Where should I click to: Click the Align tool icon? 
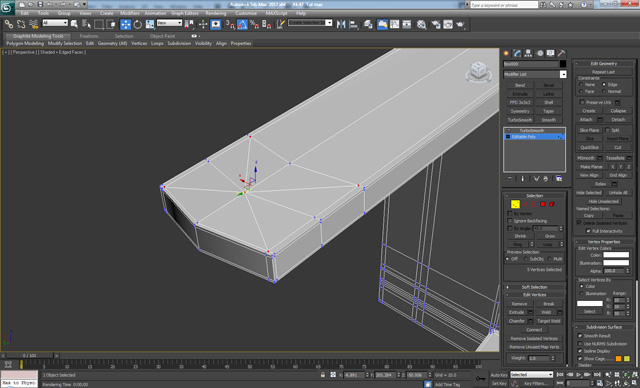[x=353, y=24]
